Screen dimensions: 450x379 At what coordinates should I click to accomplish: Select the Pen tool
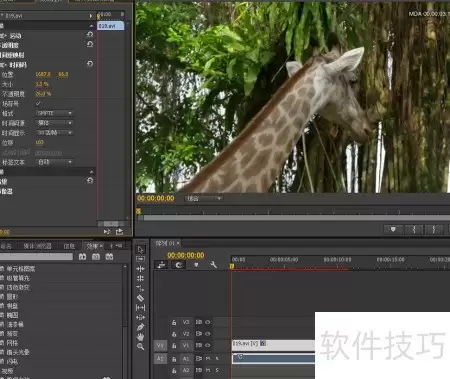(141, 327)
